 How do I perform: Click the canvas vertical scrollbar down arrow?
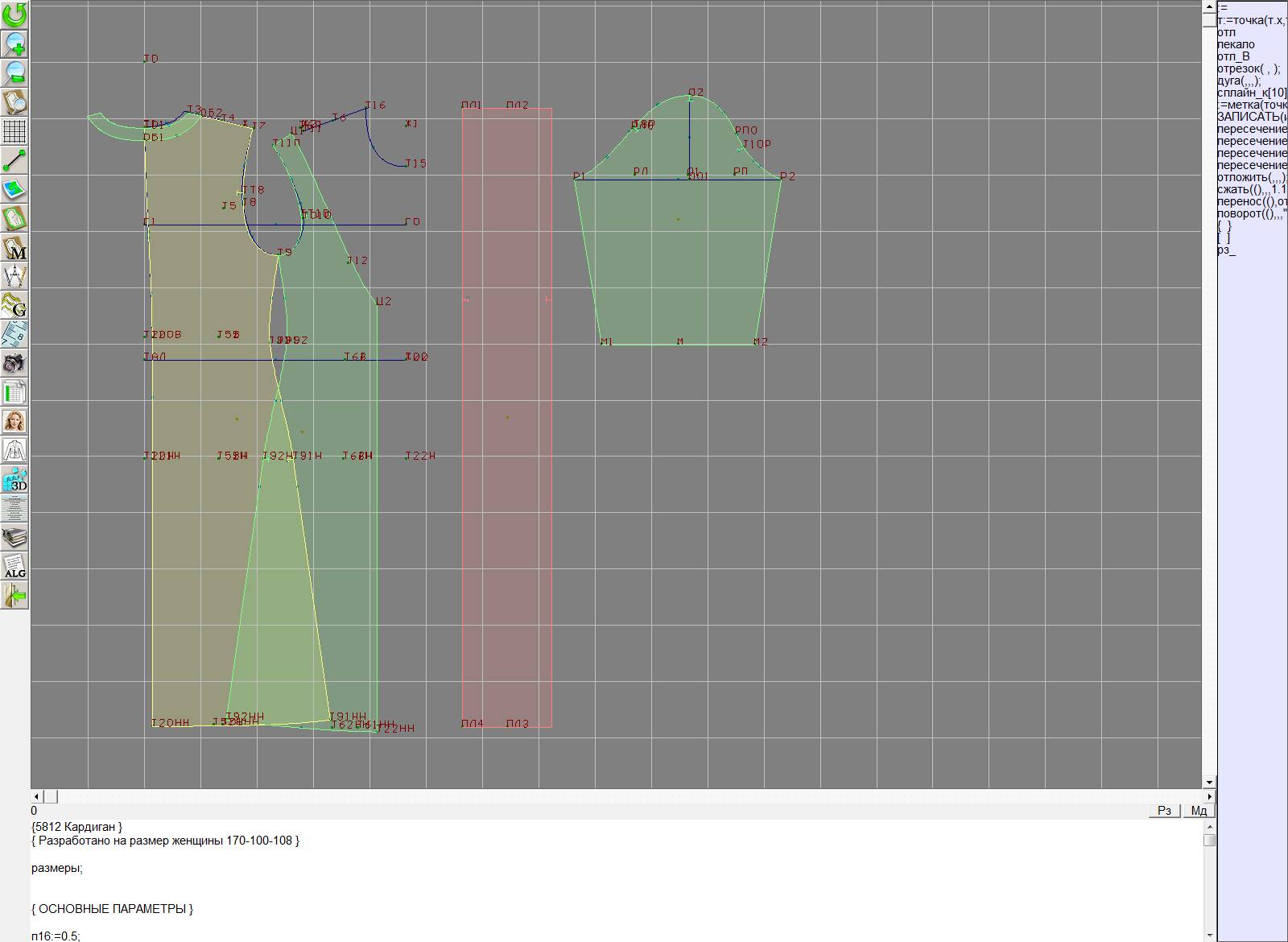click(x=1209, y=782)
